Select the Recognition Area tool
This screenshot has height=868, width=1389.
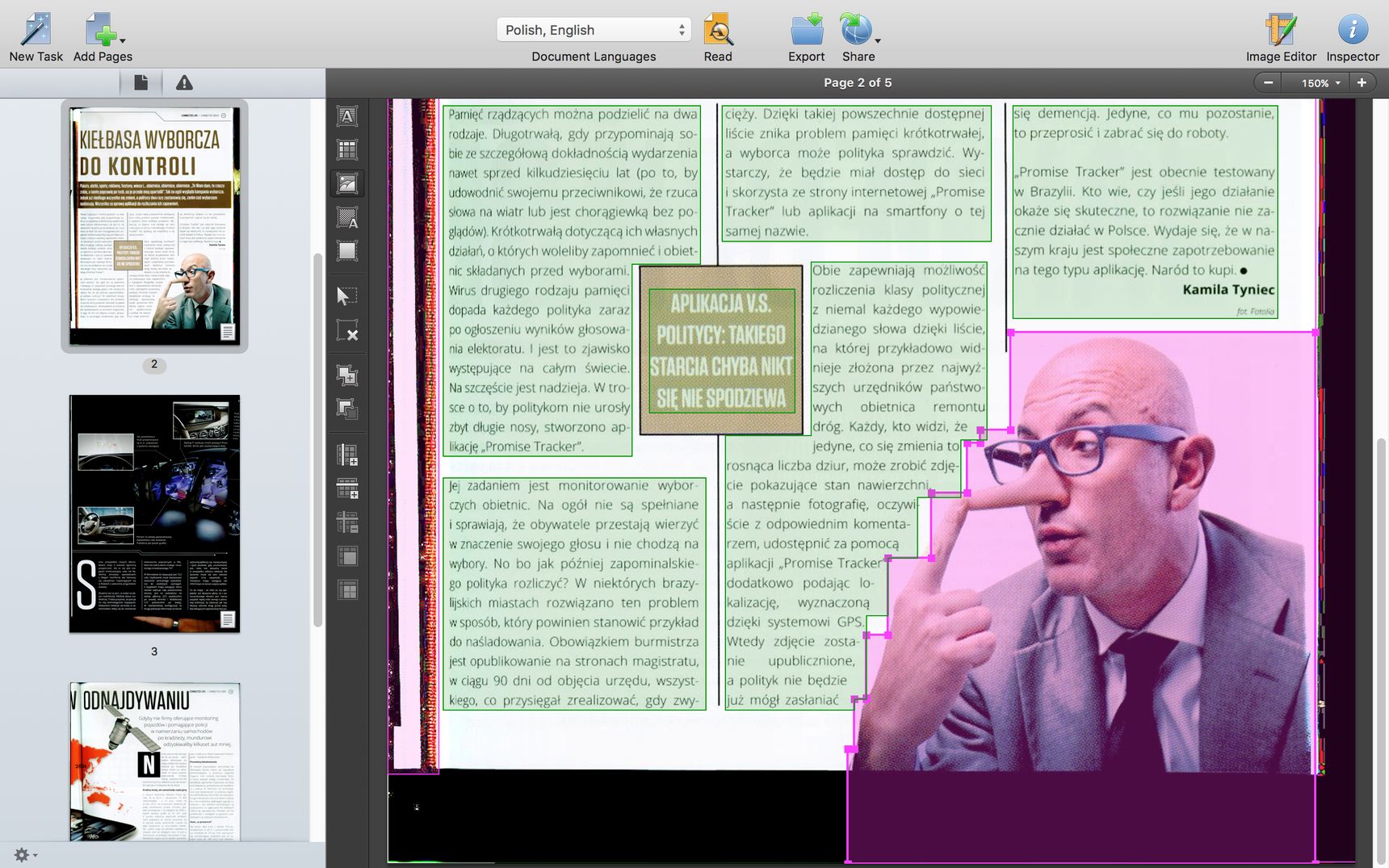(347, 251)
